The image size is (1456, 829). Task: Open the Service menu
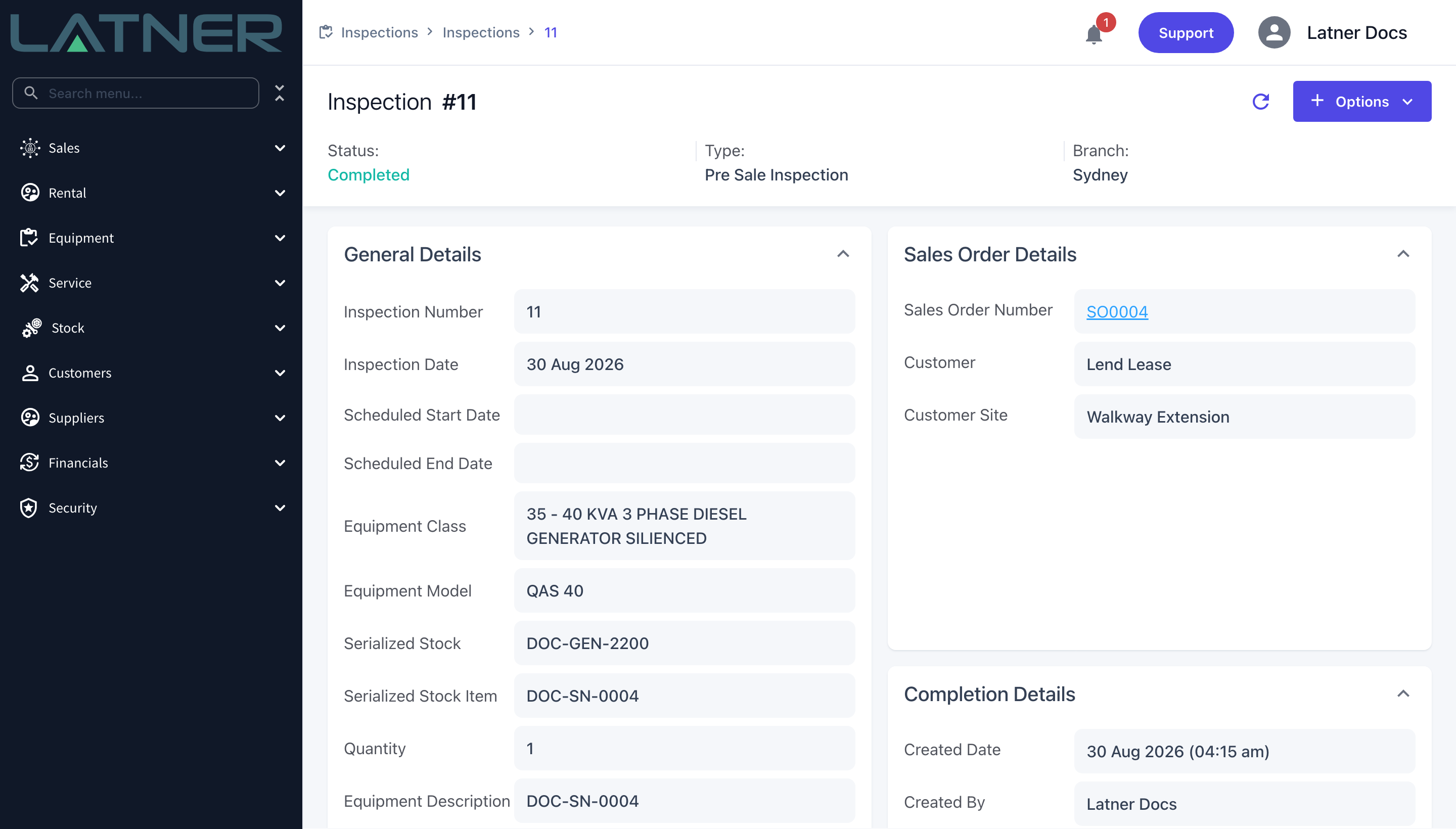tap(151, 283)
